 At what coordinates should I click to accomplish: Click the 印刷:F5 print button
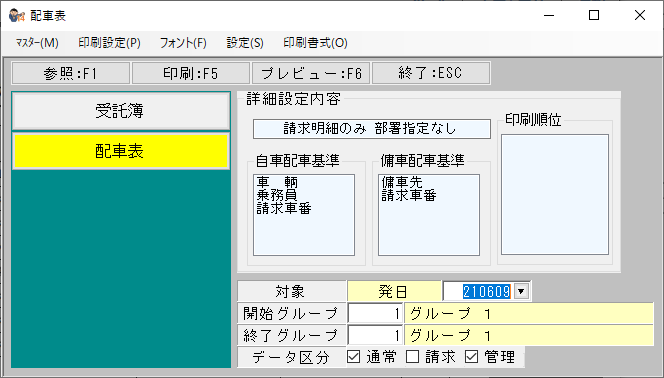(x=191, y=73)
